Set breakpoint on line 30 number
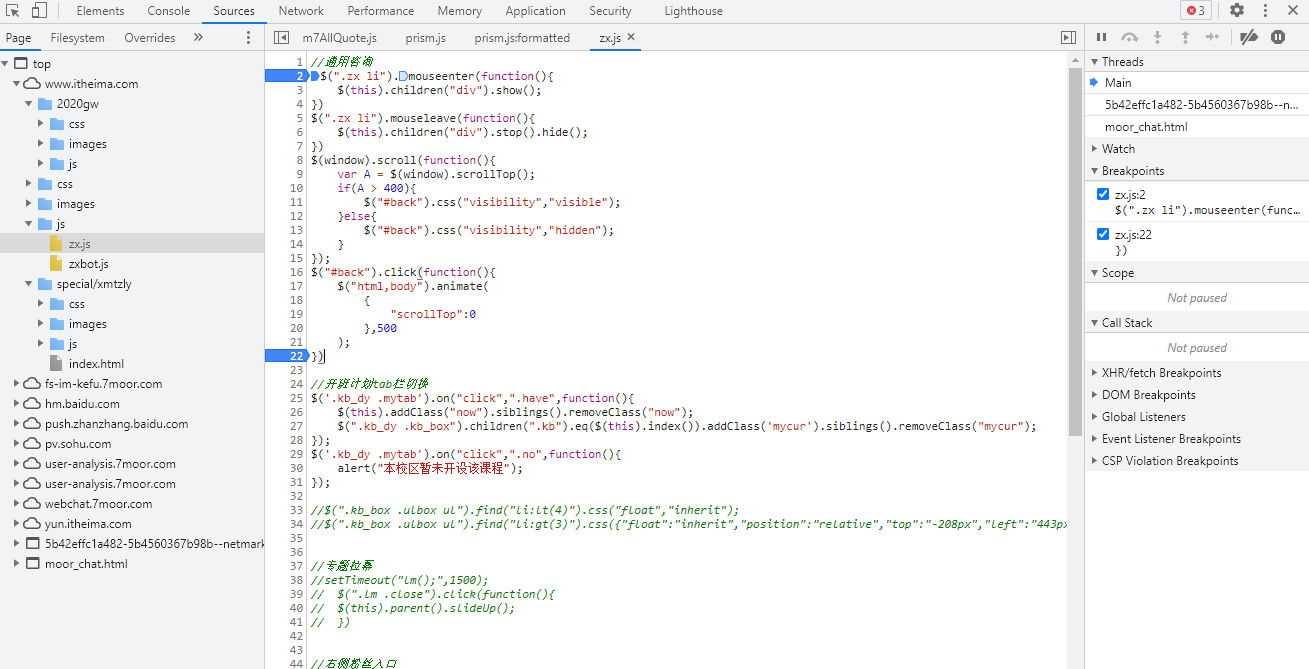The height and width of the screenshot is (669, 1309). coord(297,468)
